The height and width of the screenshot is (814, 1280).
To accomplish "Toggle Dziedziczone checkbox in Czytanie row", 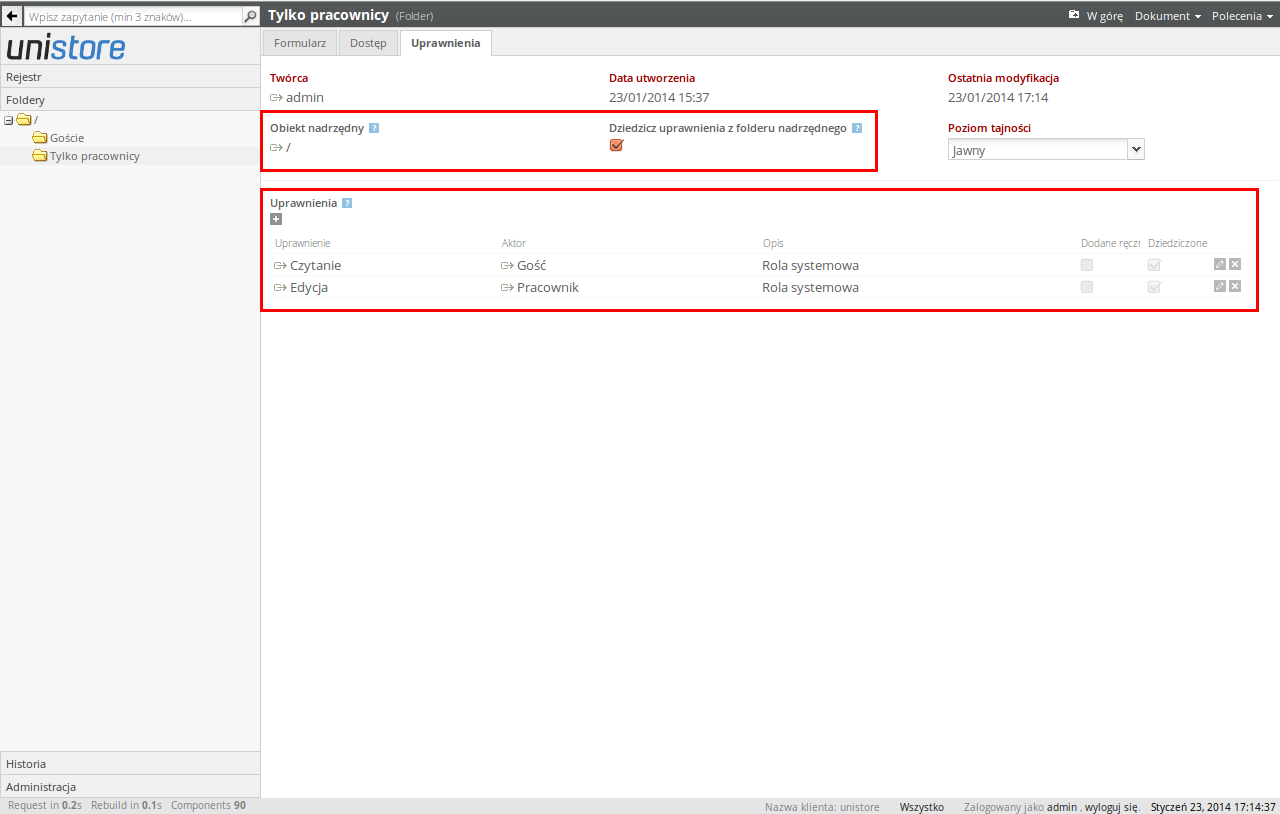I will (x=1154, y=265).
